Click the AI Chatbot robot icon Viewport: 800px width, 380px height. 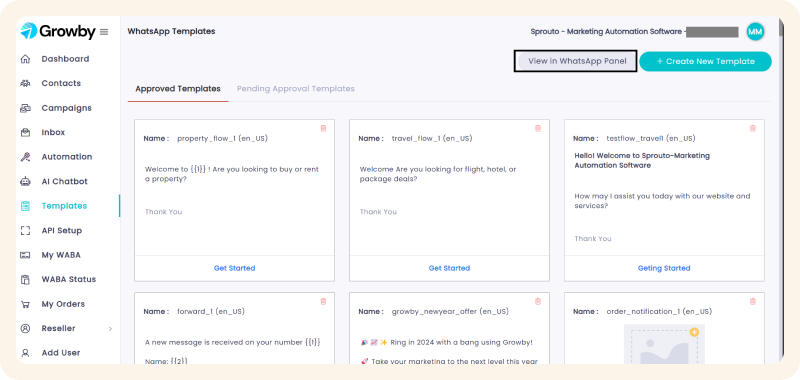[25, 181]
